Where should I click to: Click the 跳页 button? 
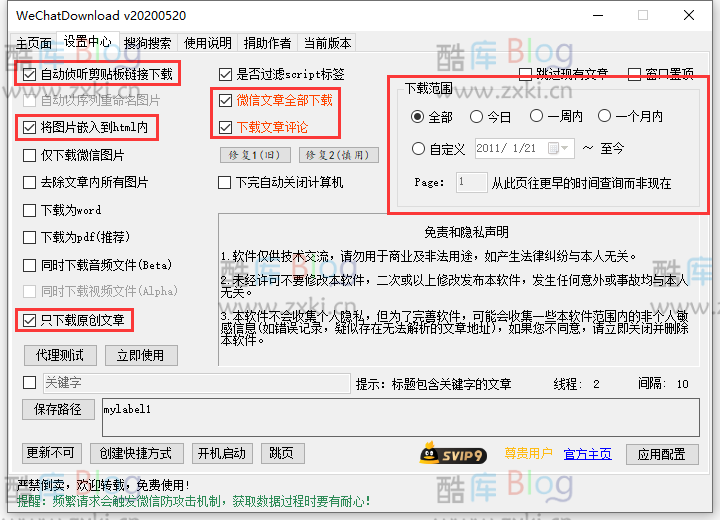[x=281, y=453]
